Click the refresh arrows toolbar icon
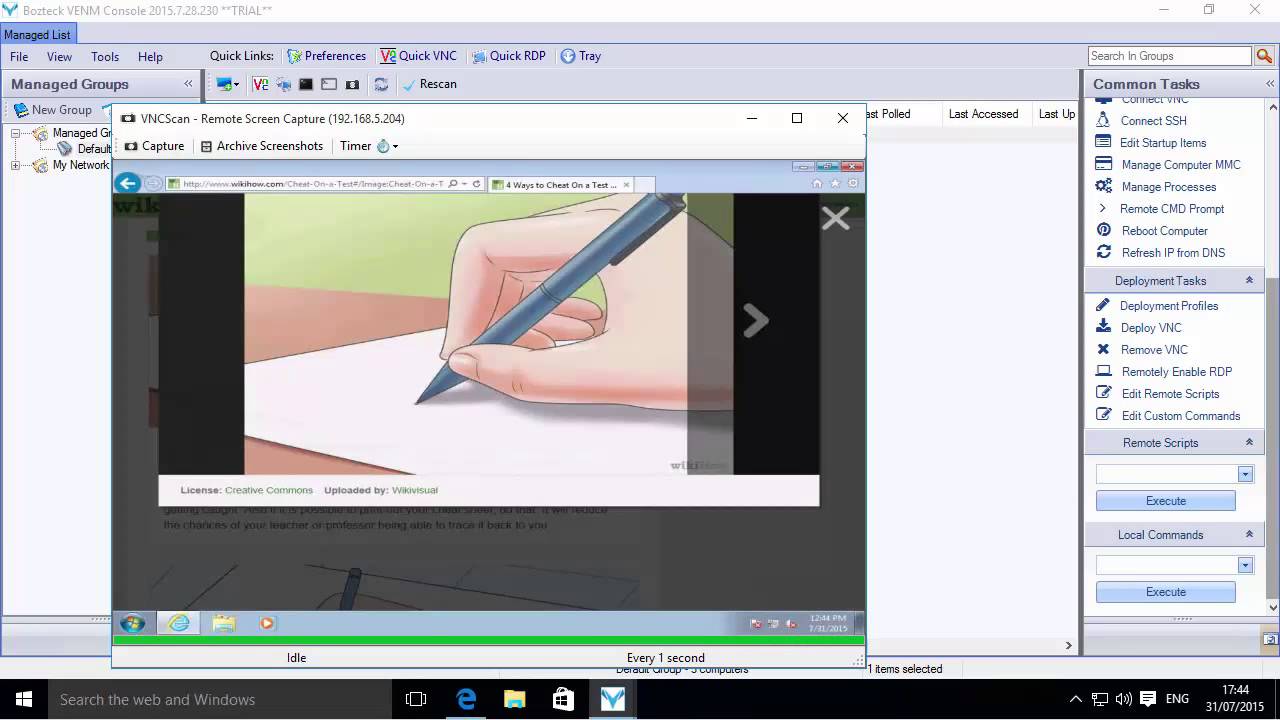This screenshot has height=720, width=1280. (x=381, y=85)
